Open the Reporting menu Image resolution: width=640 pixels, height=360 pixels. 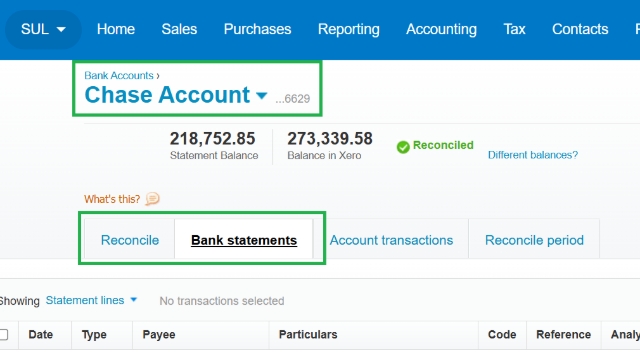click(x=349, y=29)
